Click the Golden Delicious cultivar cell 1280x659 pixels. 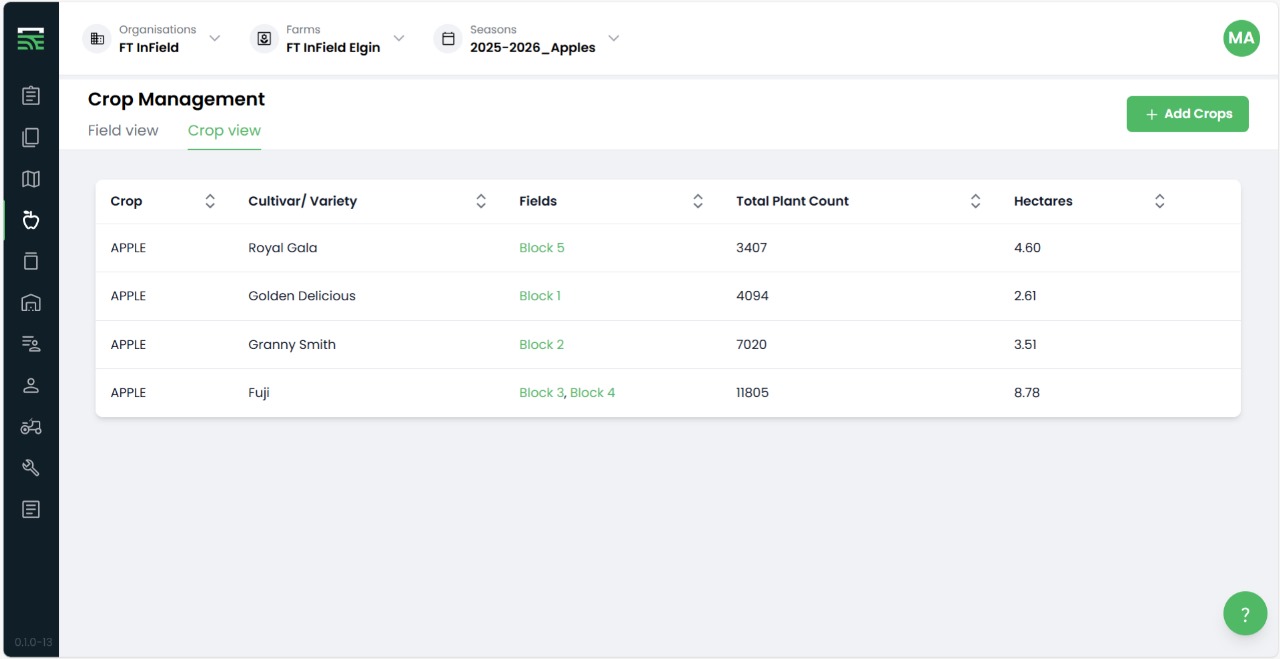[302, 296]
